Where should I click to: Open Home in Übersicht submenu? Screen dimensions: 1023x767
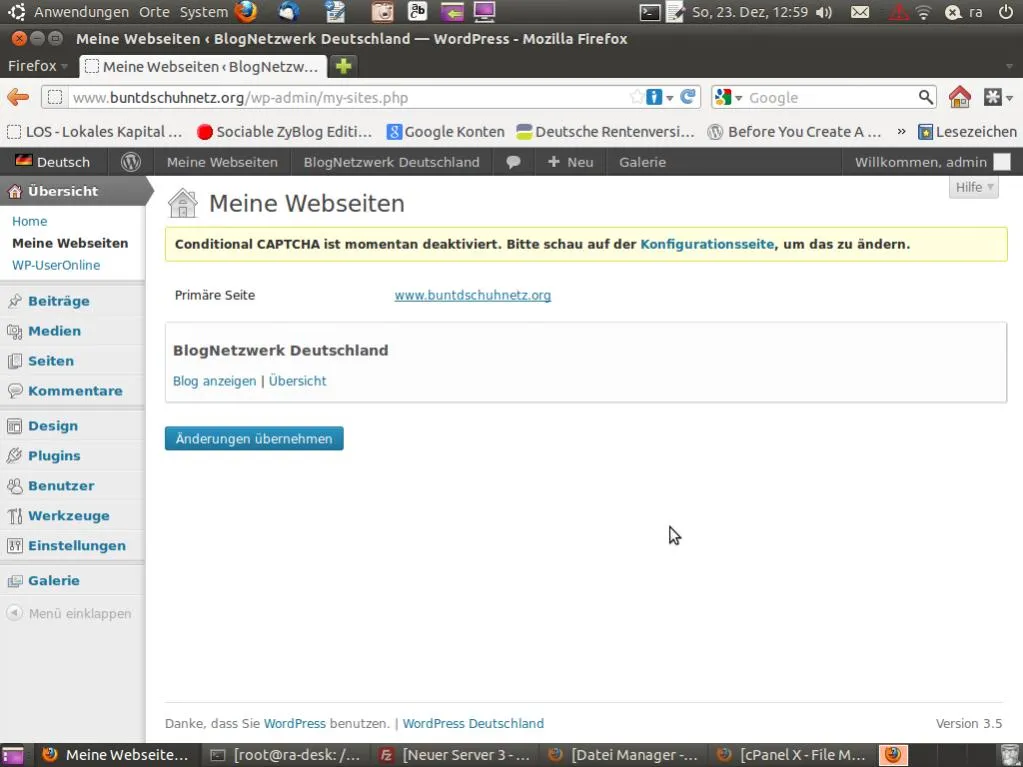[29, 221]
